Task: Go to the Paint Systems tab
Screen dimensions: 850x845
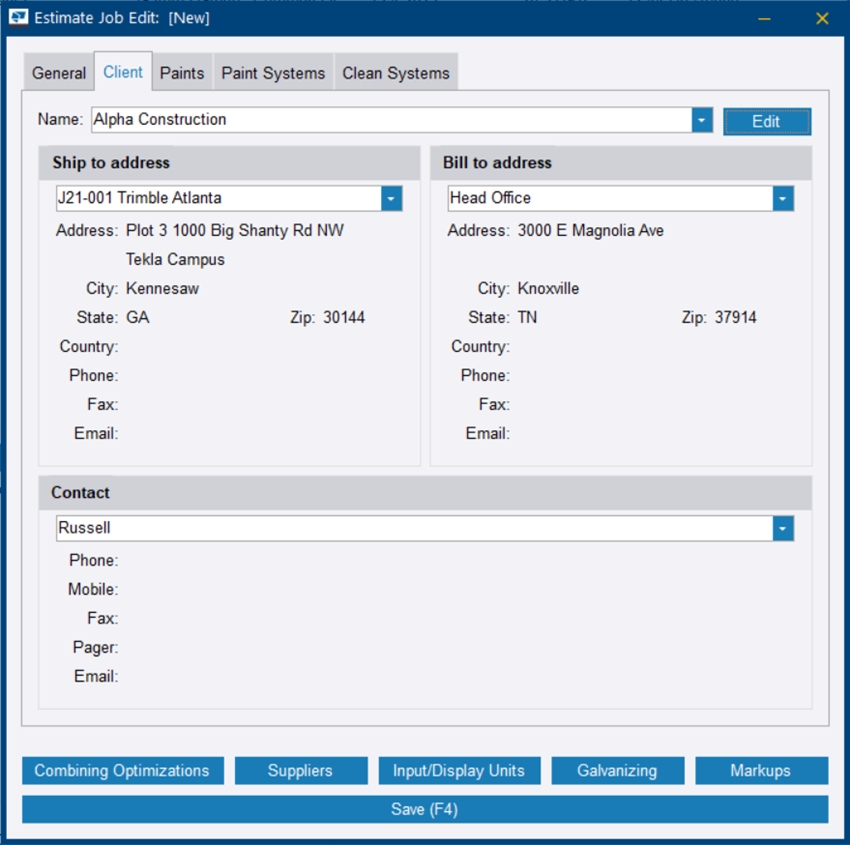Action: [x=273, y=74]
